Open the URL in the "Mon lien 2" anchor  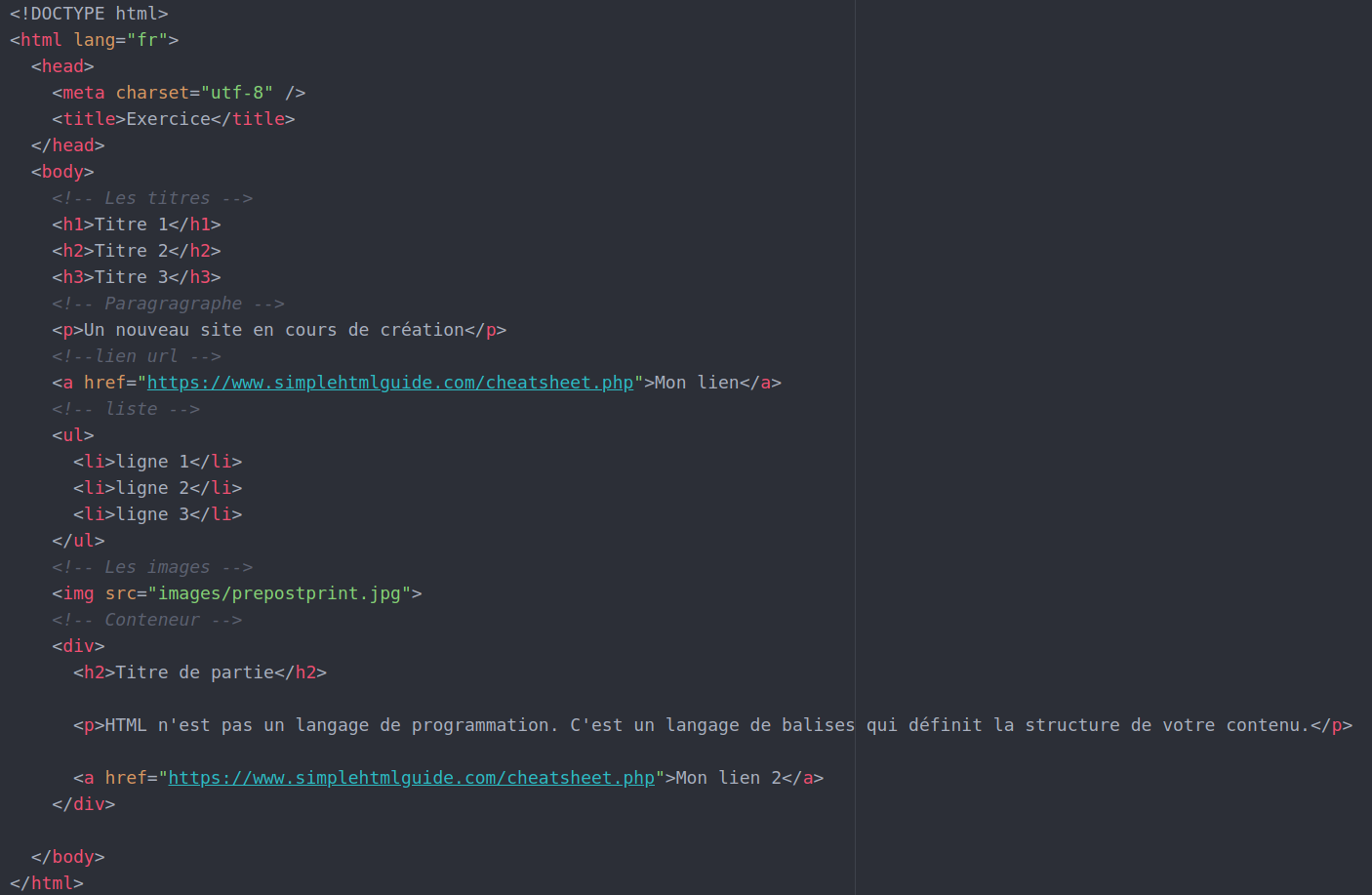[x=411, y=778]
